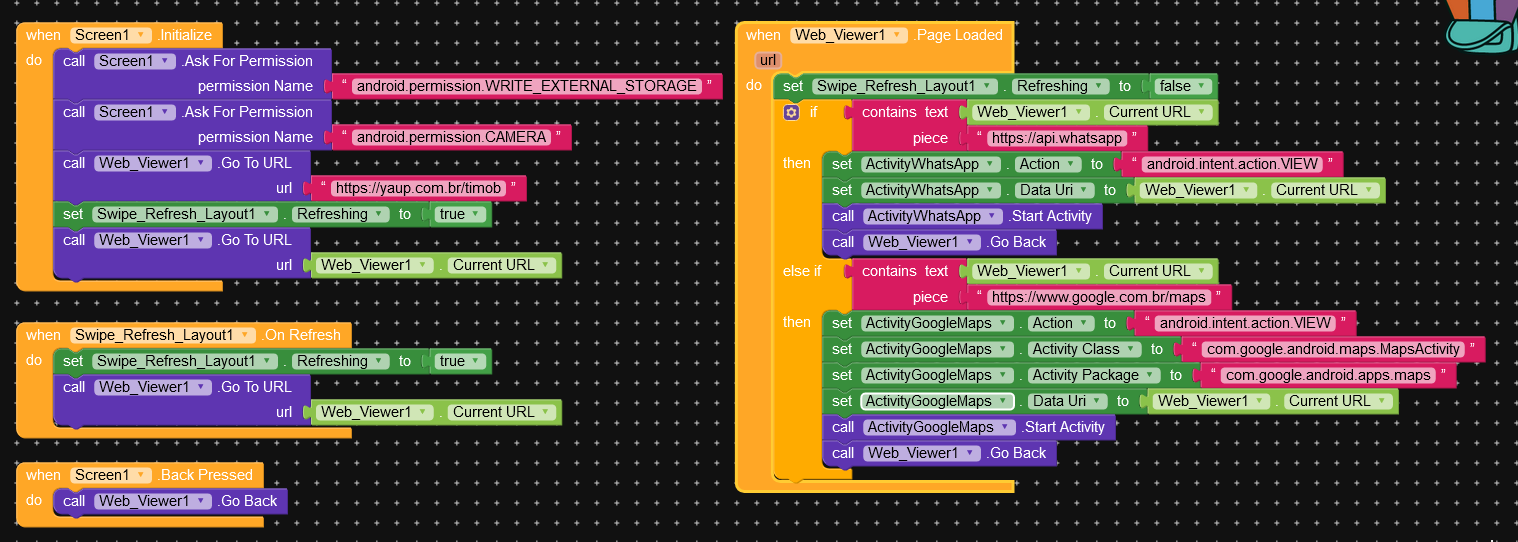Select Go Back call below ActivityWhatsApp Start Activity
This screenshot has height=542, width=1518.
pyautogui.click(x=938, y=242)
